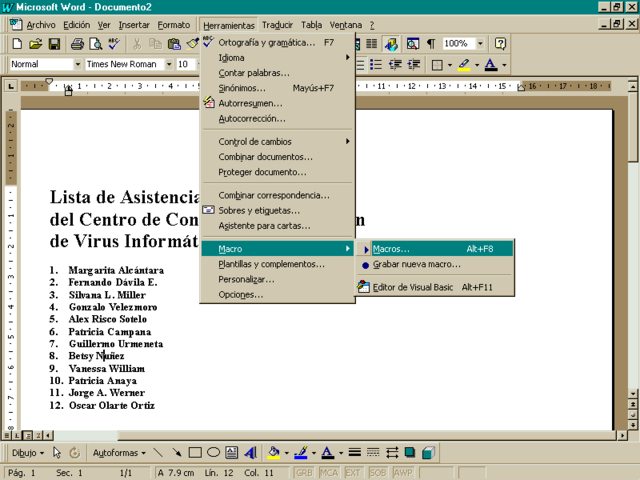This screenshot has width=640, height=480.
Task: Select the Rectangle drawing tool
Action: (195, 453)
